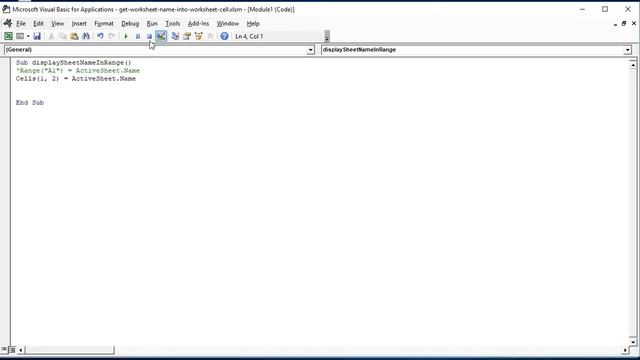Run the macro with the green play icon
This screenshot has width=640, height=360.
click(126, 36)
